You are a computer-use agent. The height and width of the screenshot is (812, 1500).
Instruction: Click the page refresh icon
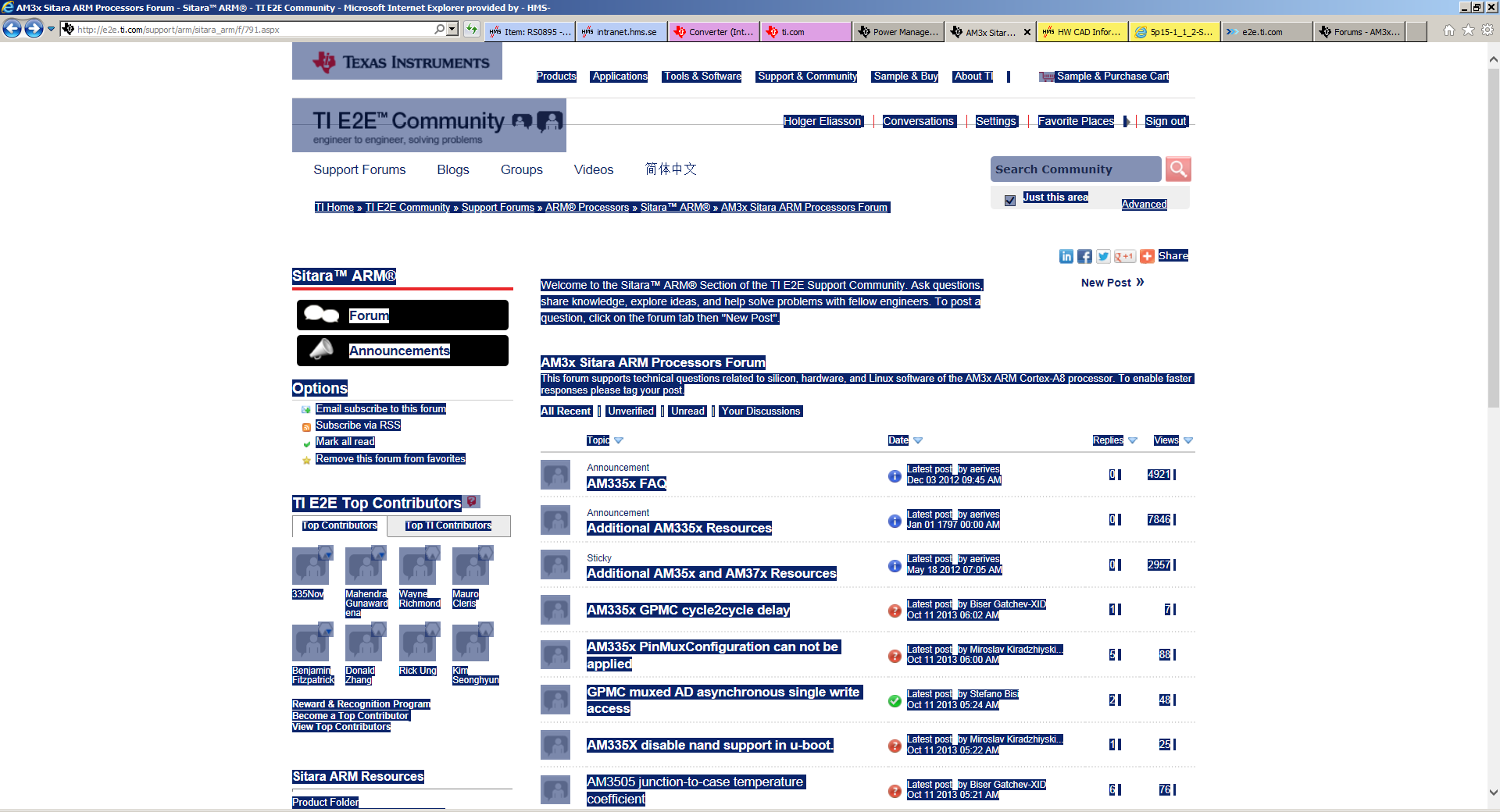point(472,30)
